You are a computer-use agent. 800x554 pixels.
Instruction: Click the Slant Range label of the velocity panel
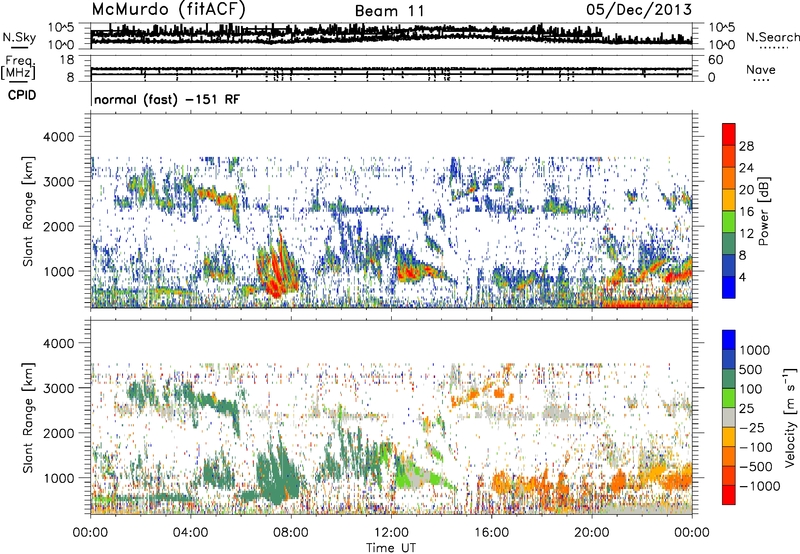click(28, 418)
